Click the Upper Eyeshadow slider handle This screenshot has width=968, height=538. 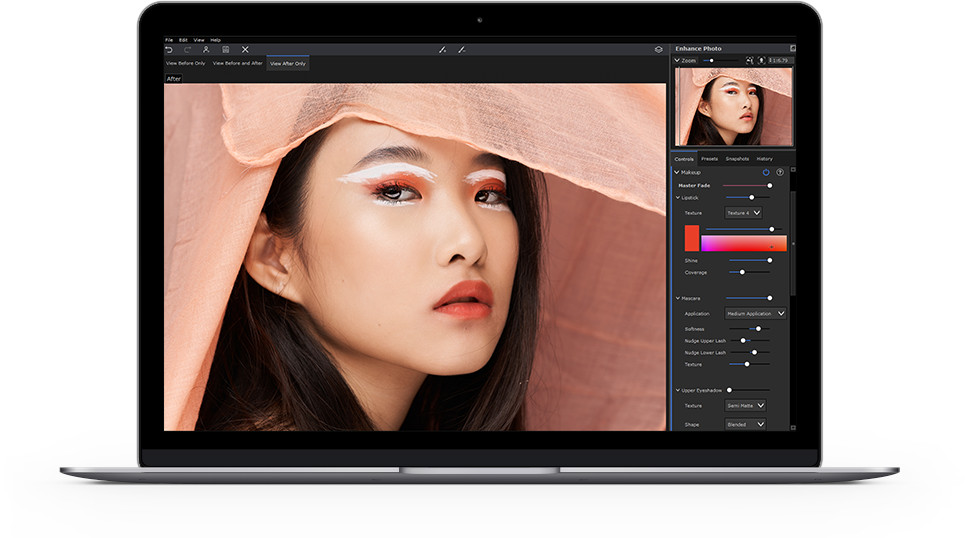730,390
